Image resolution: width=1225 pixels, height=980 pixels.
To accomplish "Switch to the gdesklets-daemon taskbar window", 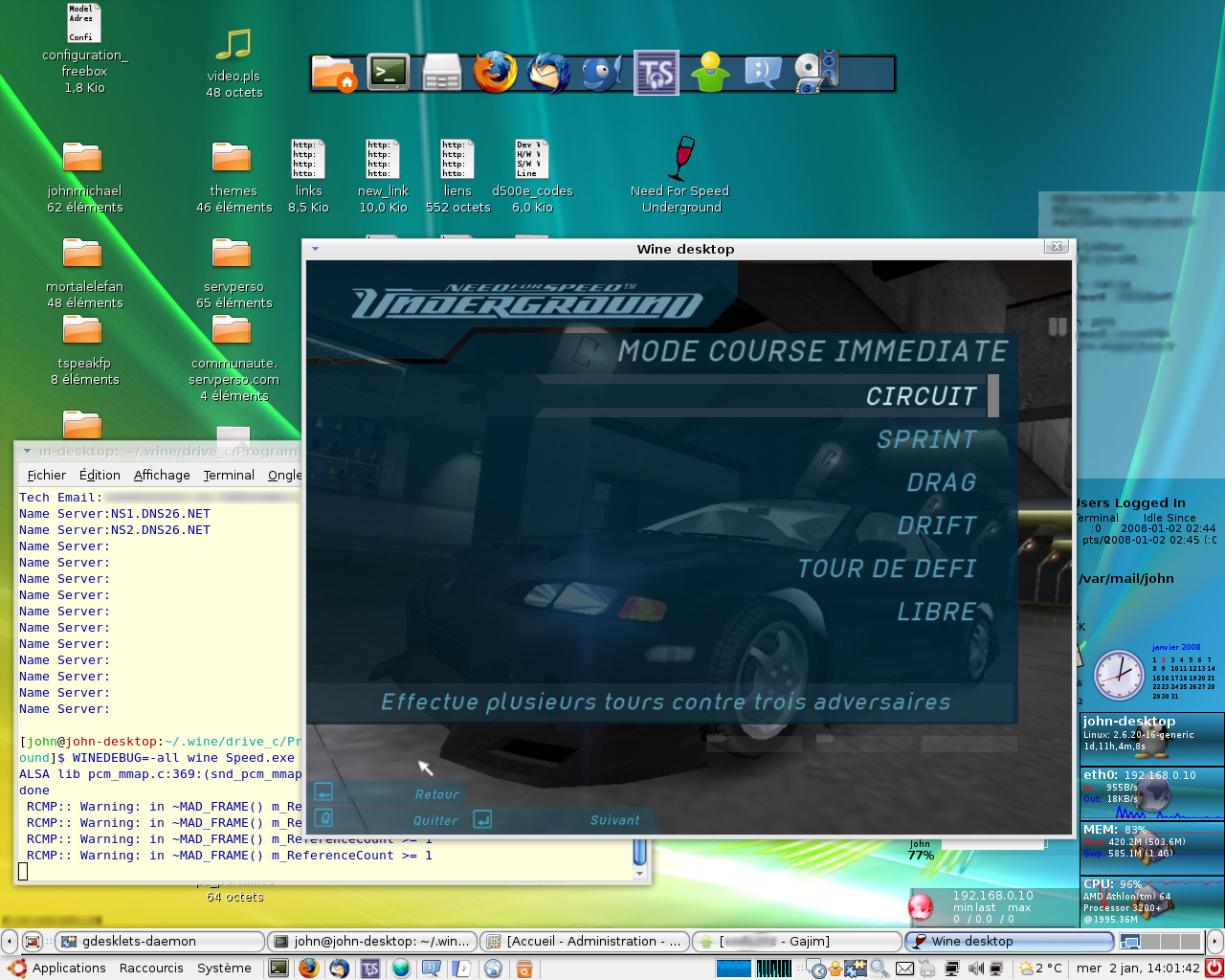I will [x=160, y=941].
